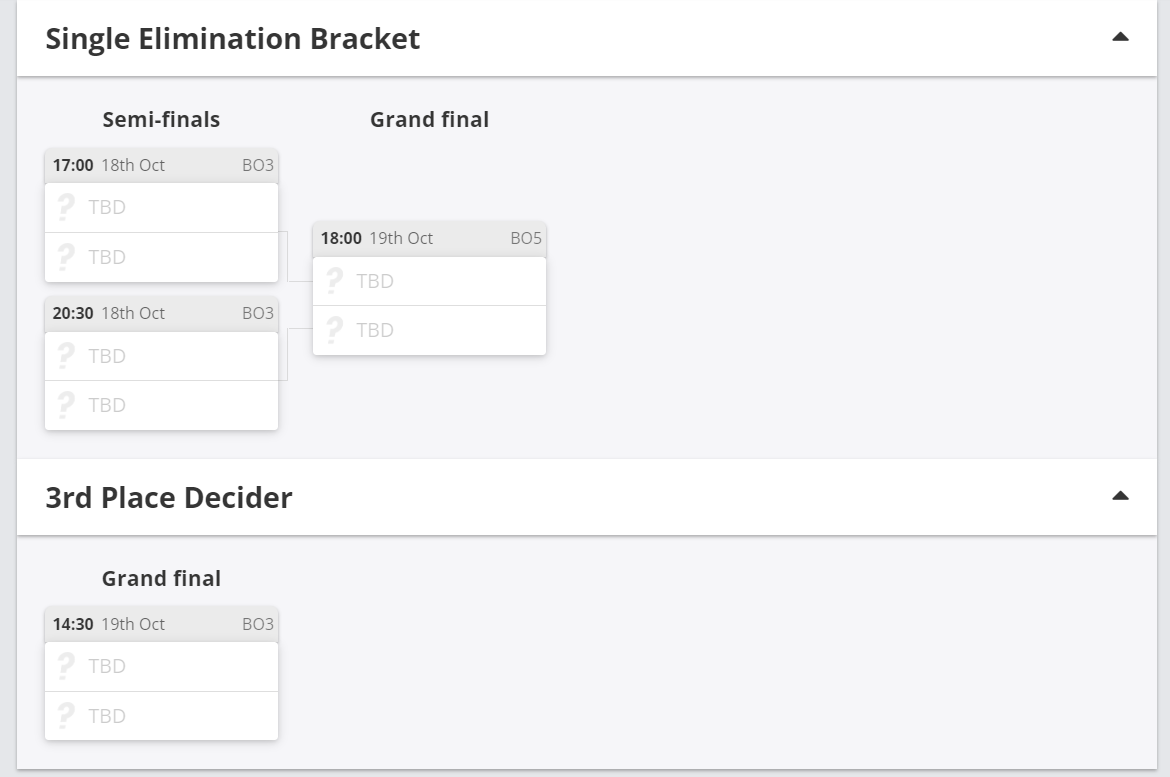This screenshot has height=777, width=1170.
Task: Click the Single Elimination Bracket title
Action: [233, 39]
